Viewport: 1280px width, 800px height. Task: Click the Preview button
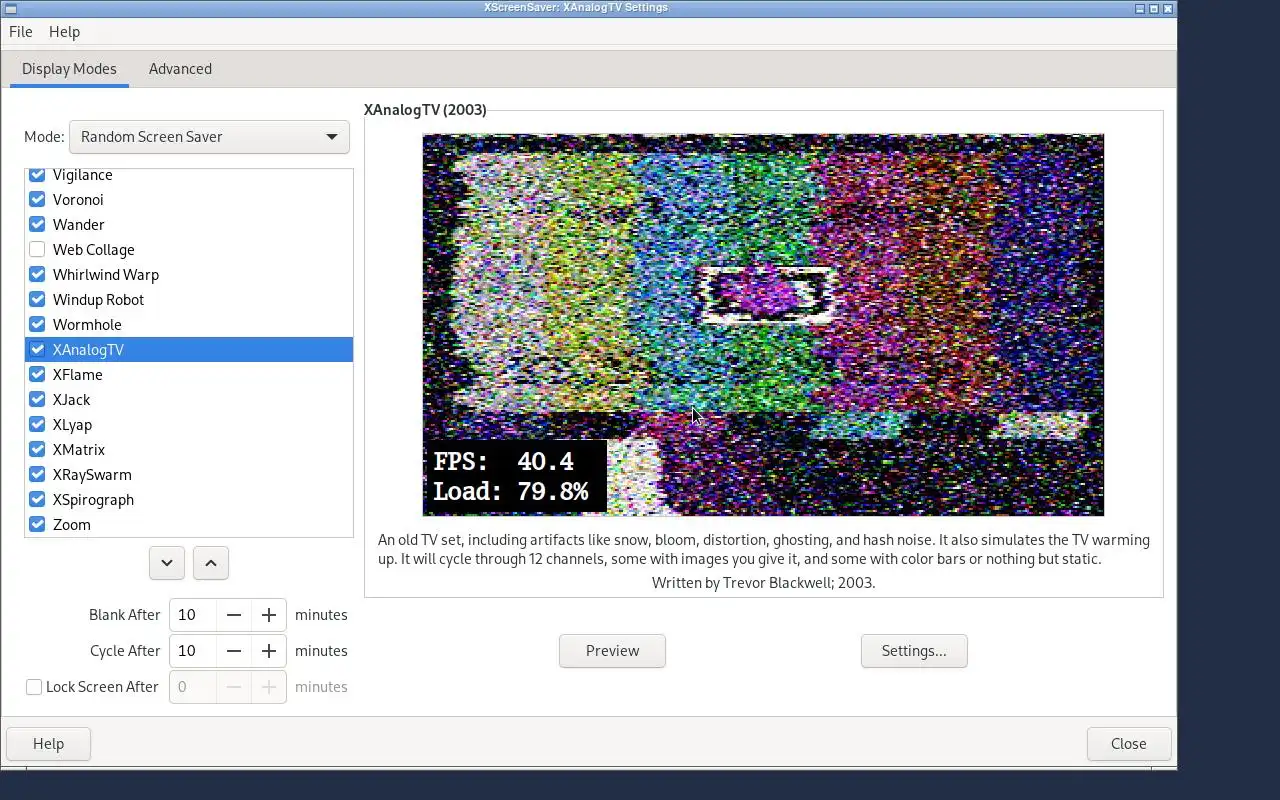point(612,651)
